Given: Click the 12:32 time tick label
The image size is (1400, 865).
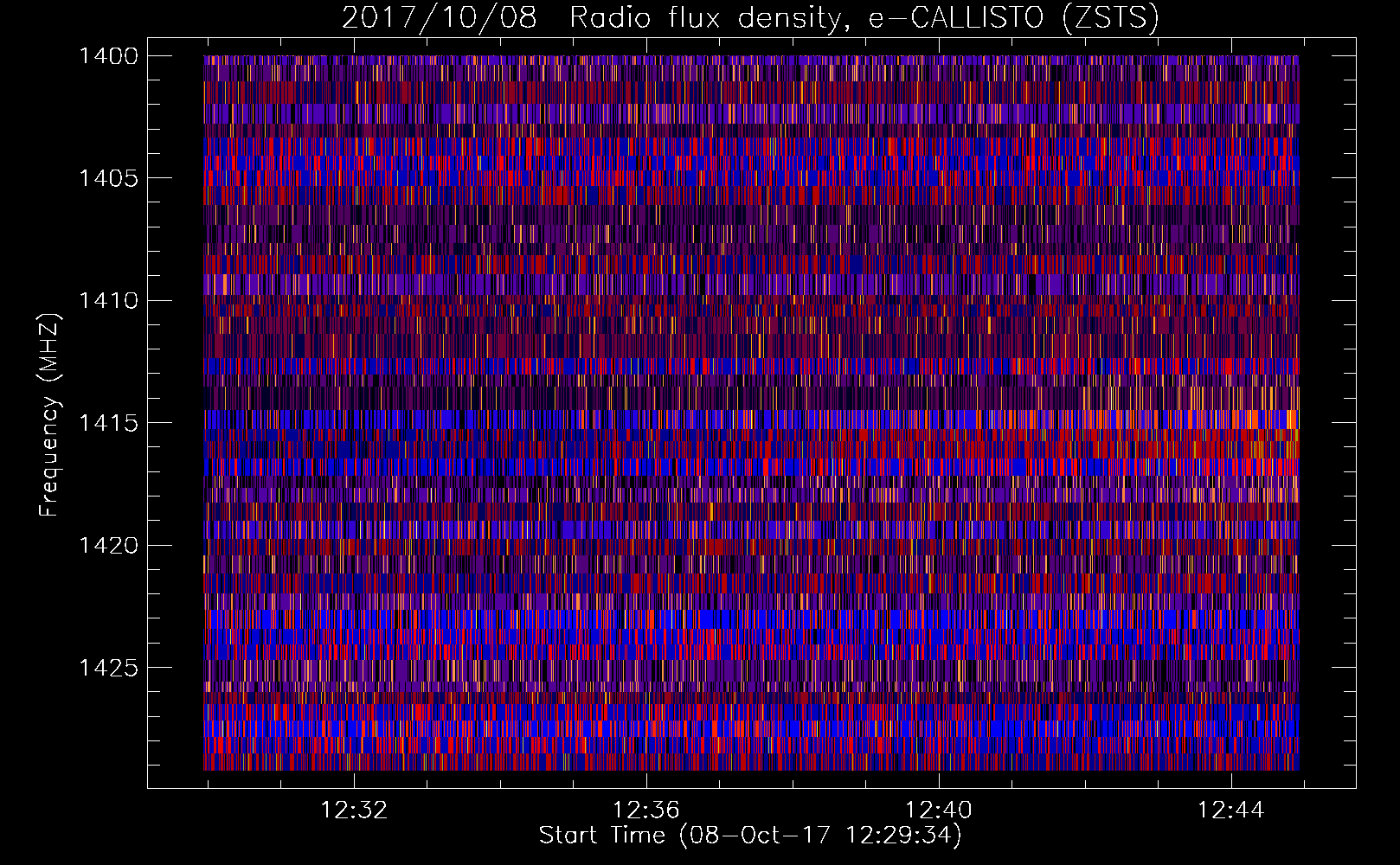Looking at the screenshot, I should click(x=354, y=811).
